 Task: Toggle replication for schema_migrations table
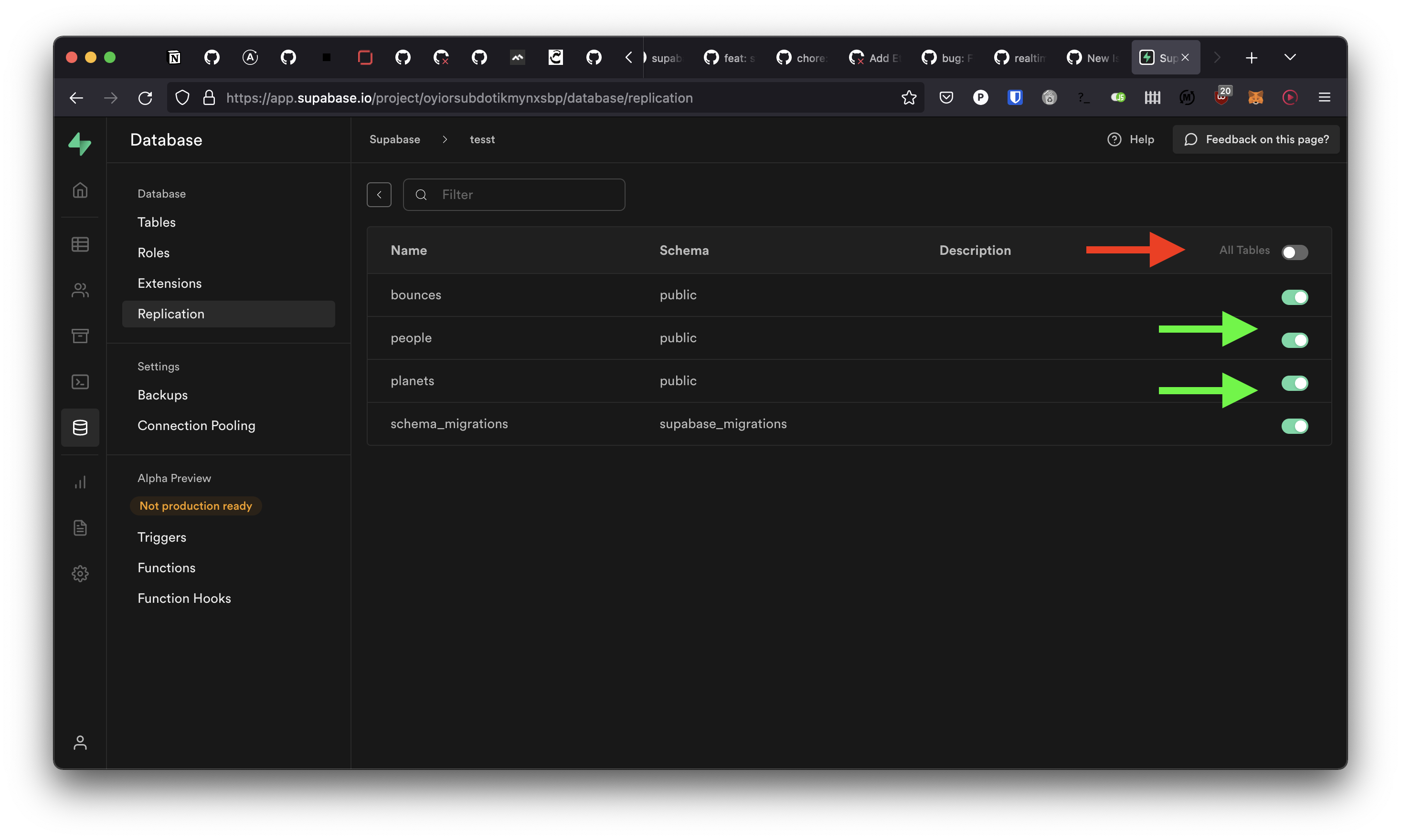(1295, 426)
